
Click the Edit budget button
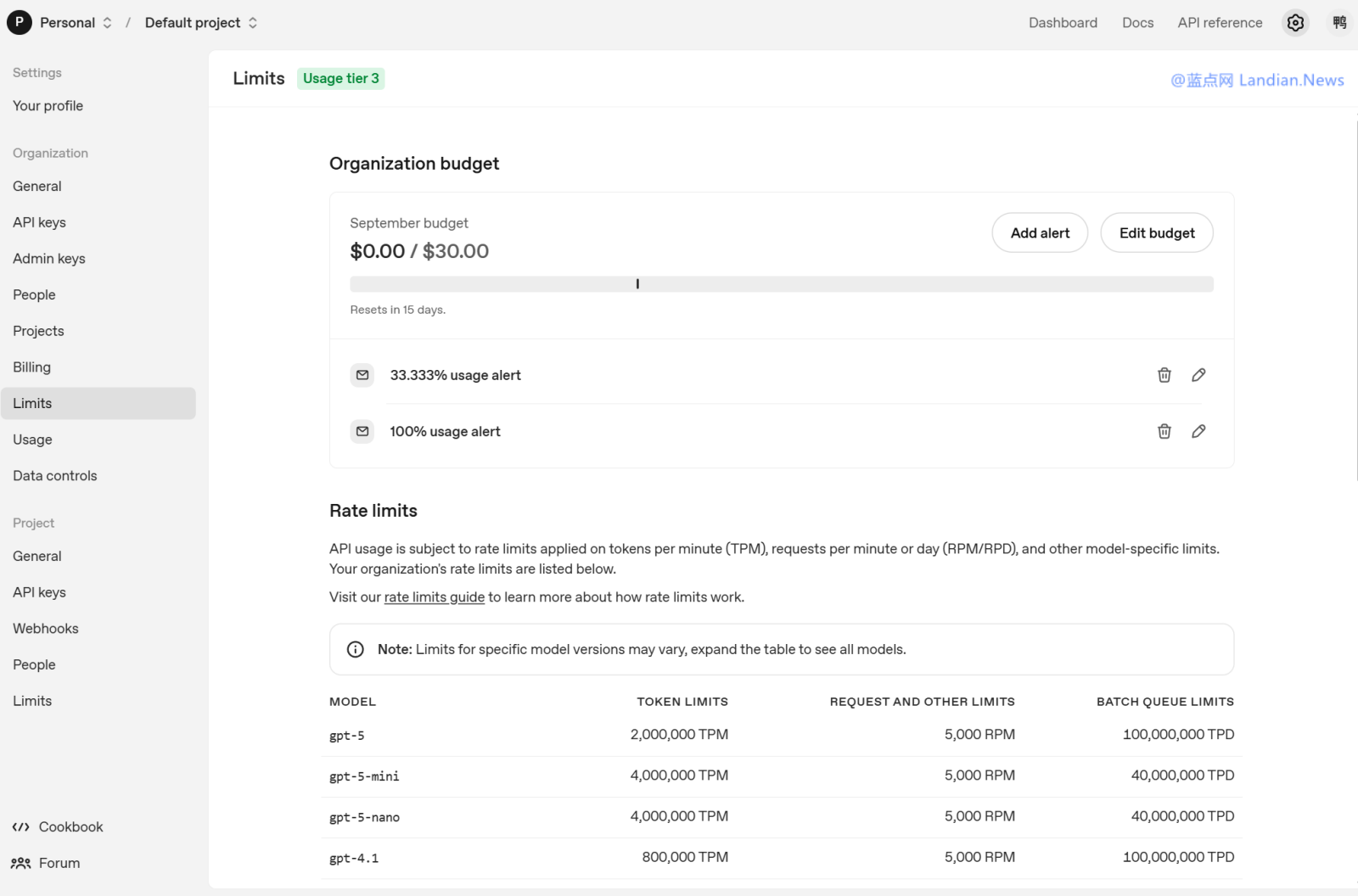[1156, 232]
